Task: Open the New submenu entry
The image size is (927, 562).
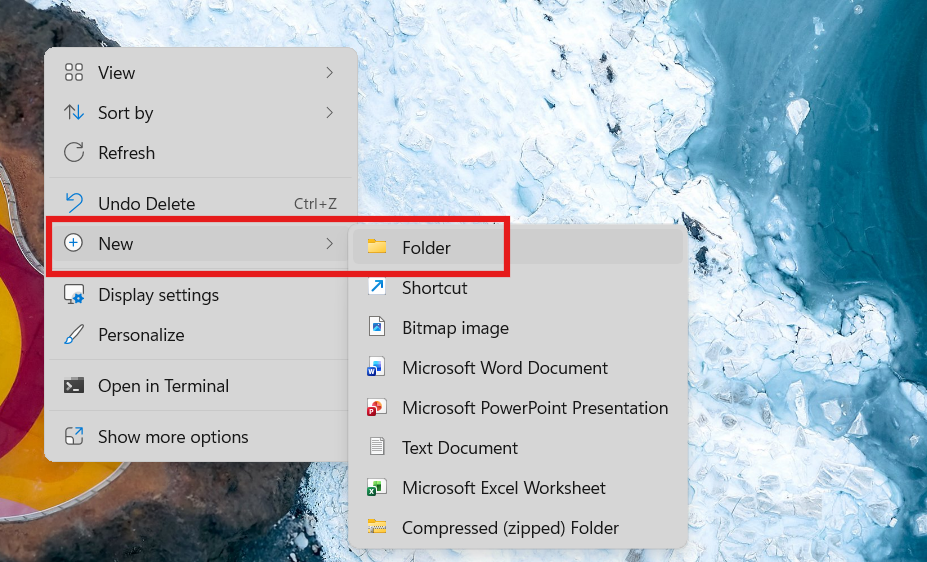Action: point(200,243)
